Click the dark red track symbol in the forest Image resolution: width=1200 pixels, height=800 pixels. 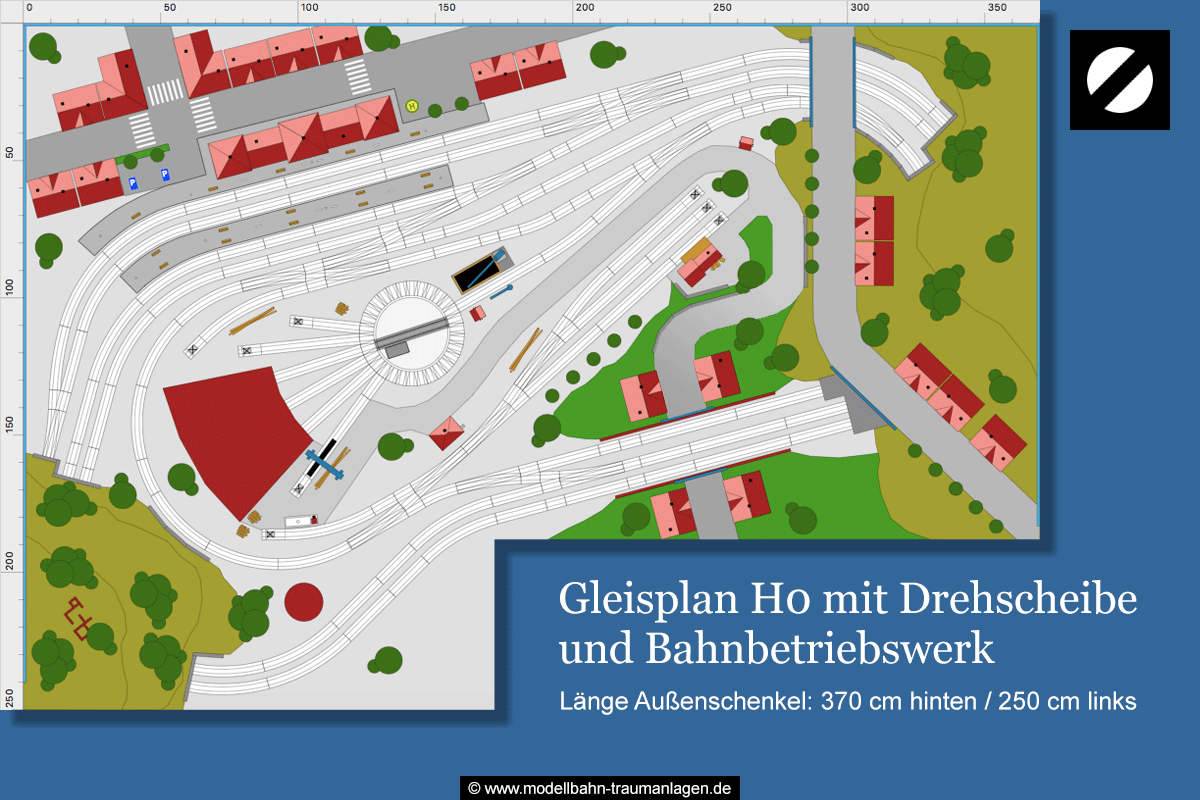77,619
